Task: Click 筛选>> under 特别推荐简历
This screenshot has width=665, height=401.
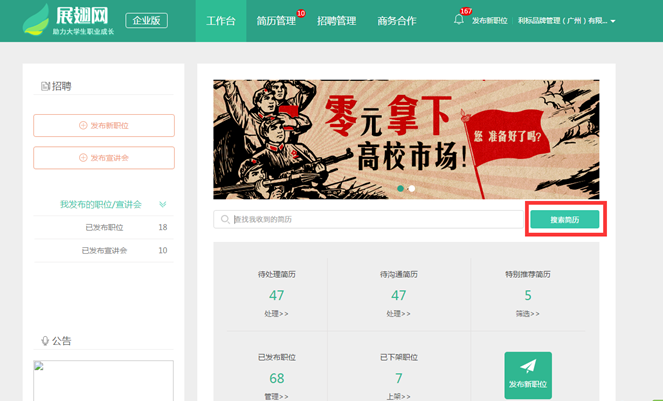Action: click(528, 314)
